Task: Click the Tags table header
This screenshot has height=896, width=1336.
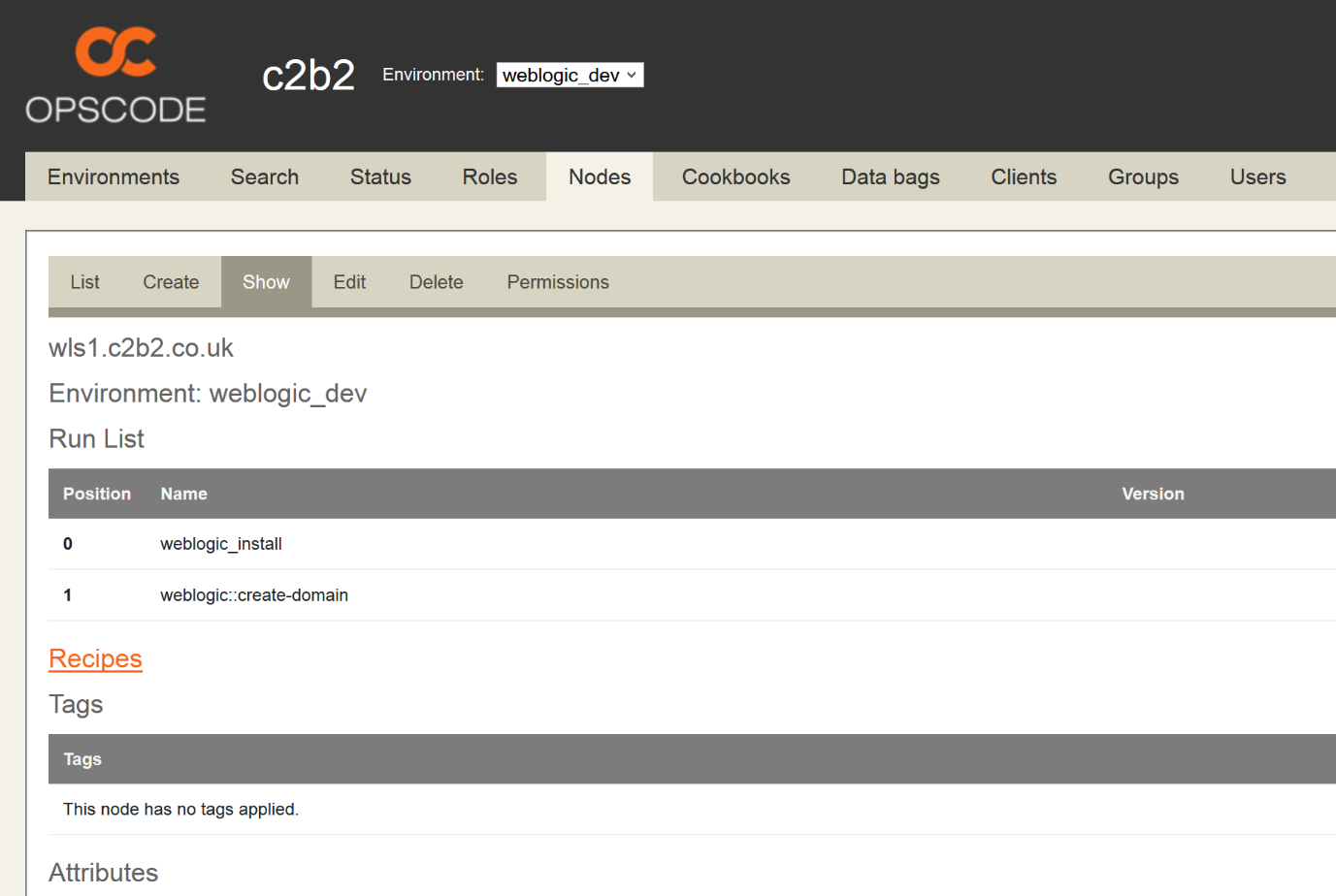Action: pos(82,759)
